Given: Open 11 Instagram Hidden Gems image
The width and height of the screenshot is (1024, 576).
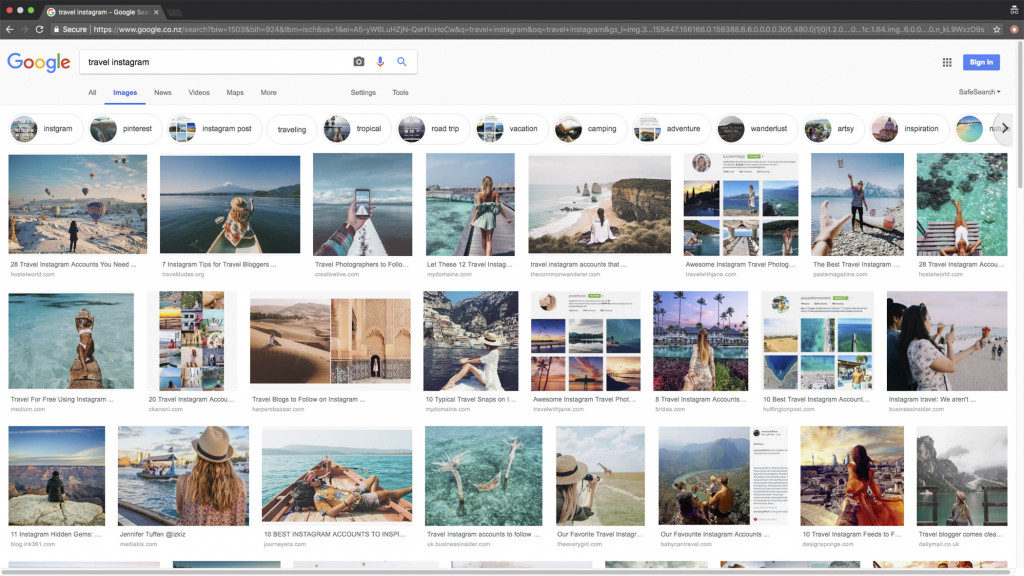Looking at the screenshot, I should click(x=57, y=476).
